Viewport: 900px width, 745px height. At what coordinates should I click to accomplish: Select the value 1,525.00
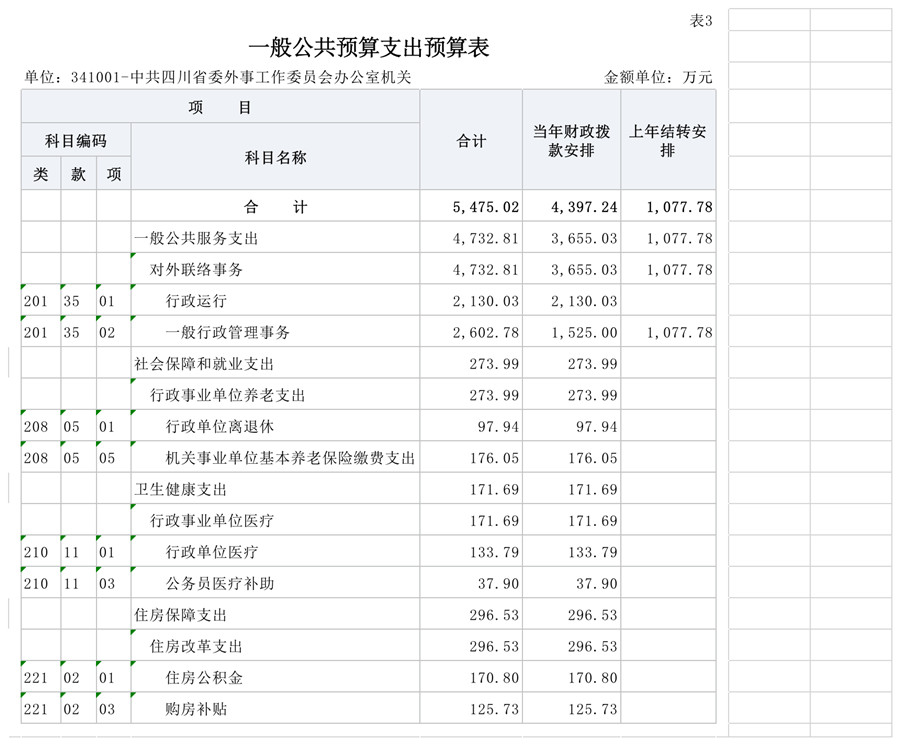pyautogui.click(x=584, y=333)
